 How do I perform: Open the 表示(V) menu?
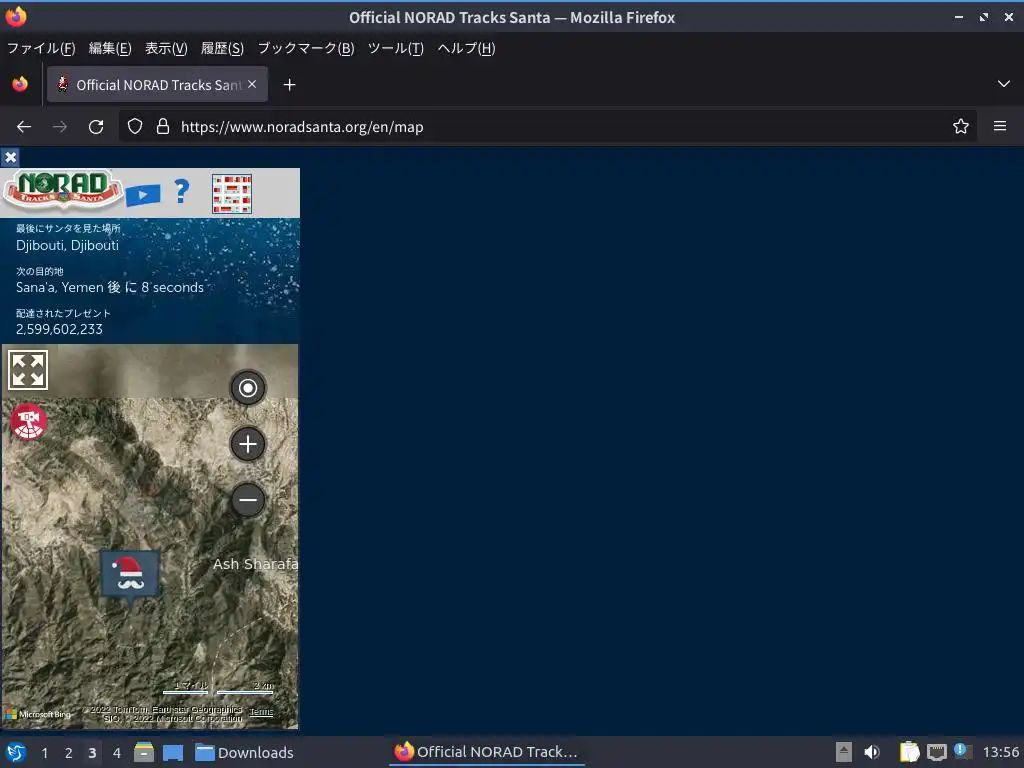[x=166, y=48]
